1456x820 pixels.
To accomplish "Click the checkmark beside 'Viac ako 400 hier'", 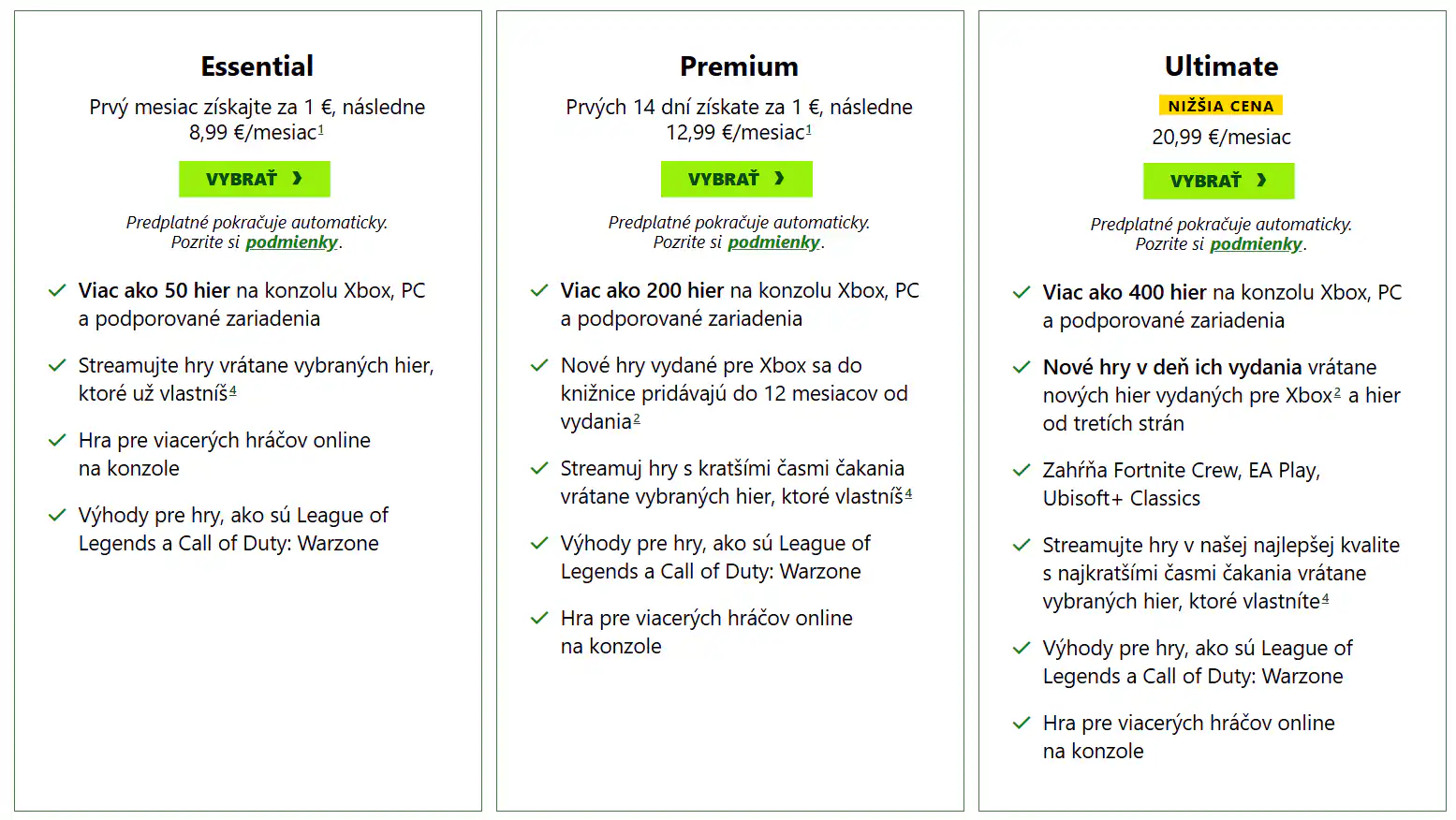I will click(1022, 293).
